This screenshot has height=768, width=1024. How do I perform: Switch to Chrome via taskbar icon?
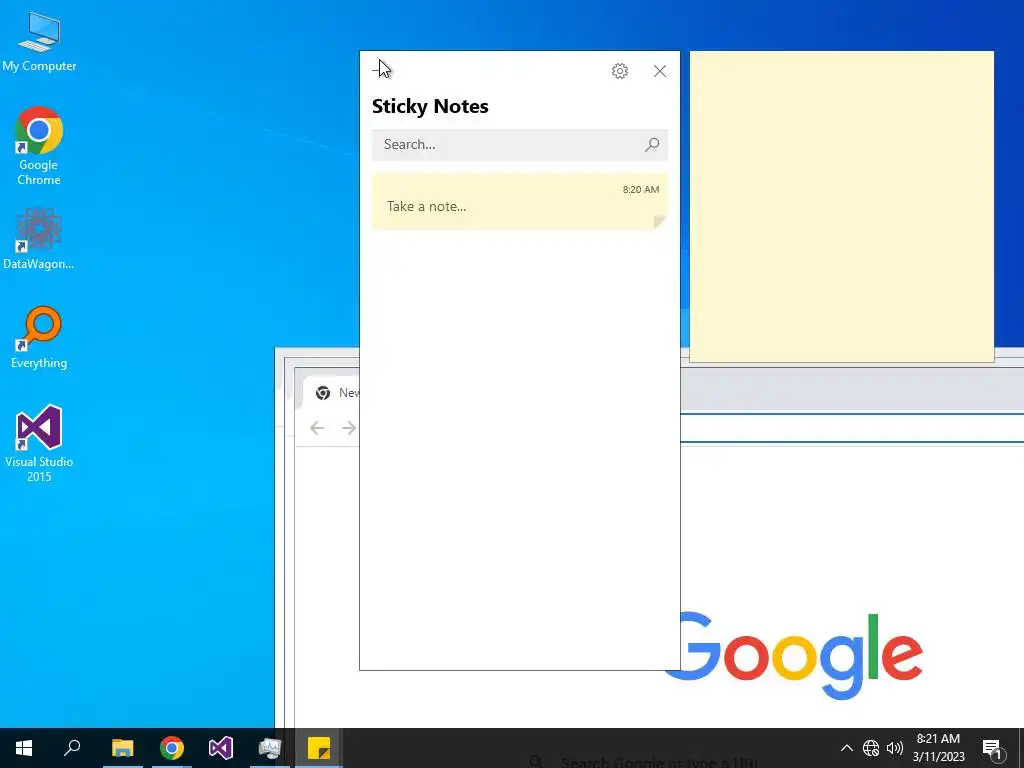[x=172, y=748]
